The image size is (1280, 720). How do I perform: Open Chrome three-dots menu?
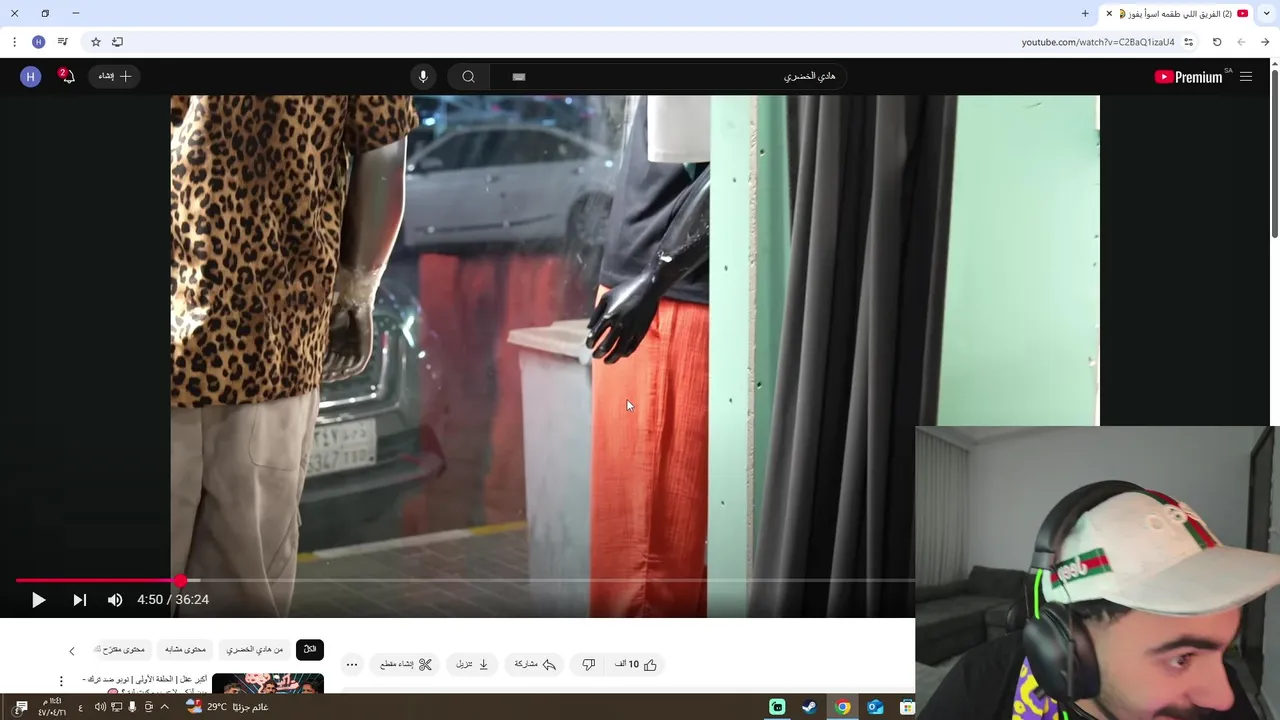[14, 42]
